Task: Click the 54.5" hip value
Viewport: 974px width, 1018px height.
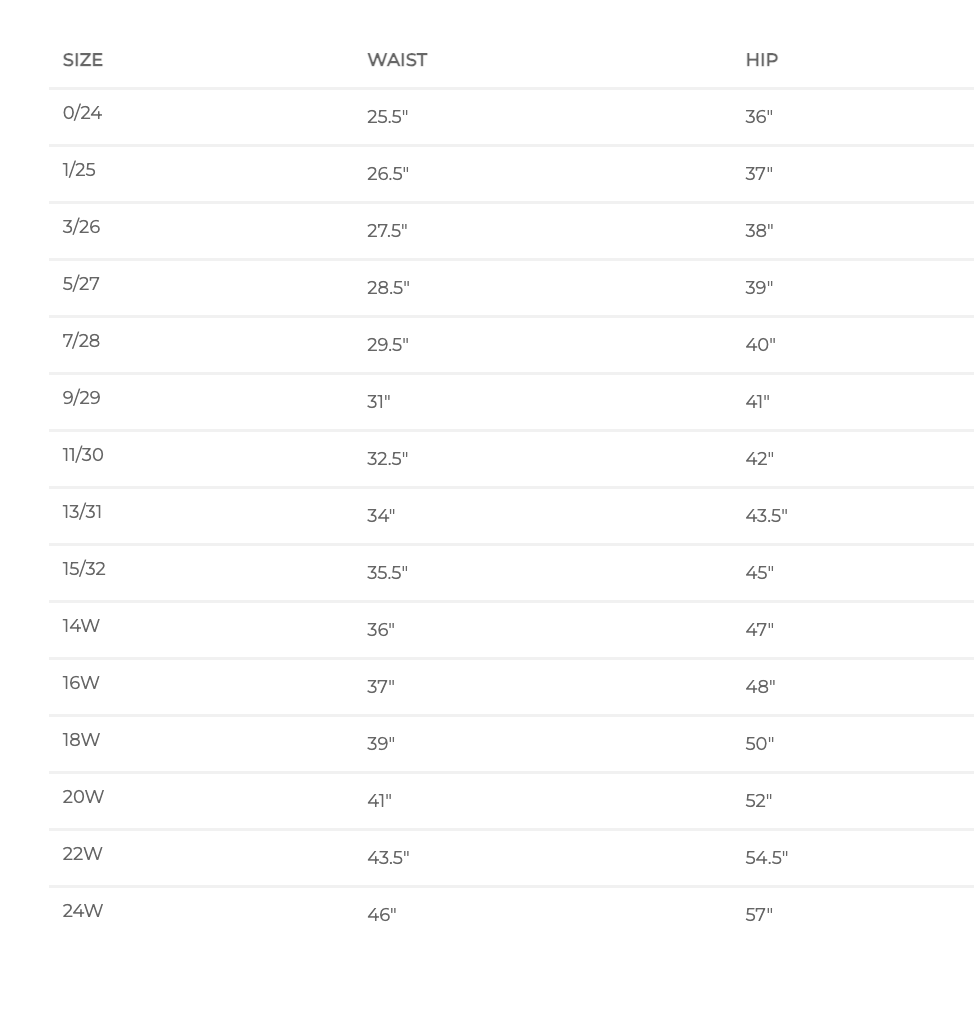Action: point(766,858)
